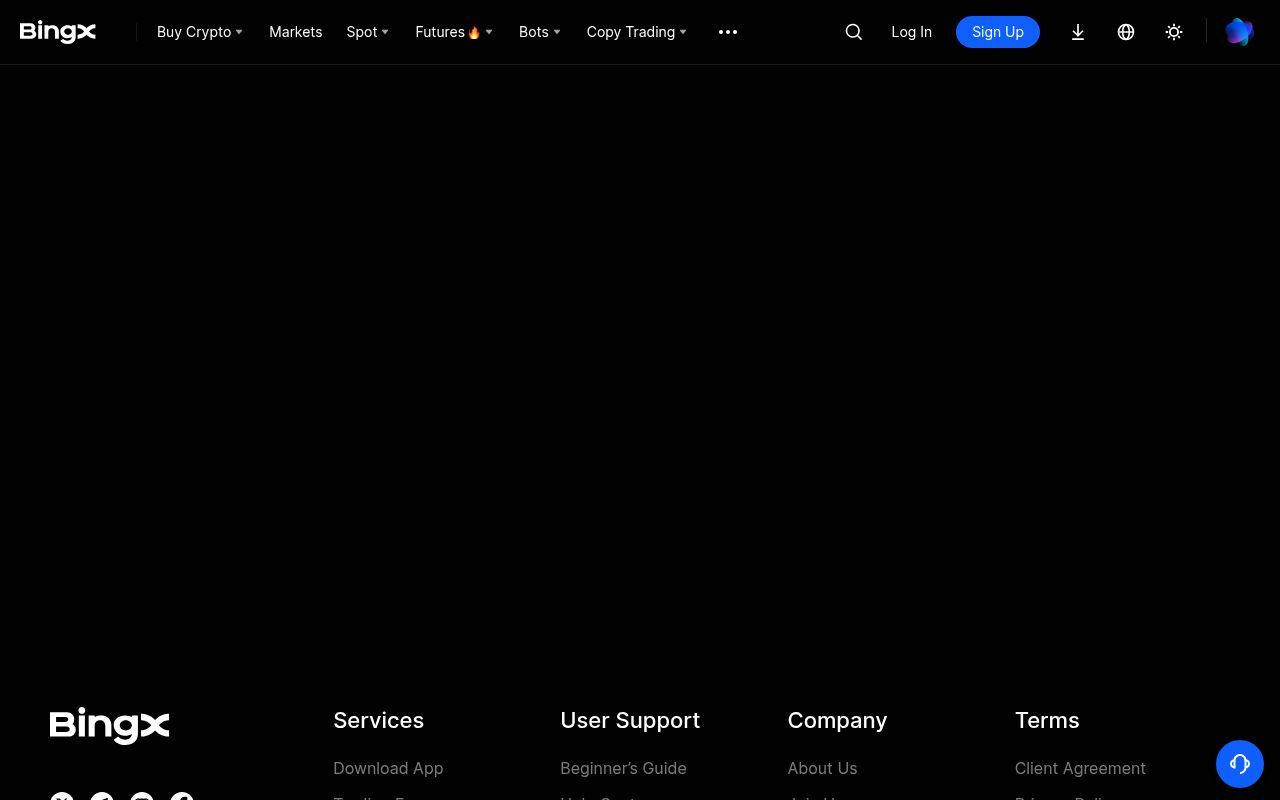Open the Beginner's Guide link
1280x800 pixels.
click(623, 768)
